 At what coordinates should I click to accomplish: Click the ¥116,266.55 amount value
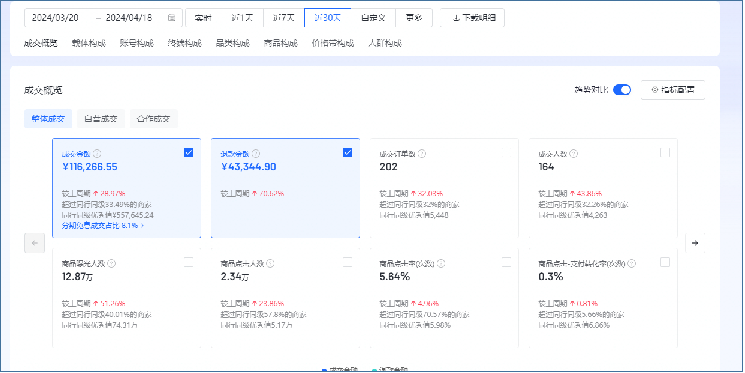pyautogui.click(x=90, y=167)
